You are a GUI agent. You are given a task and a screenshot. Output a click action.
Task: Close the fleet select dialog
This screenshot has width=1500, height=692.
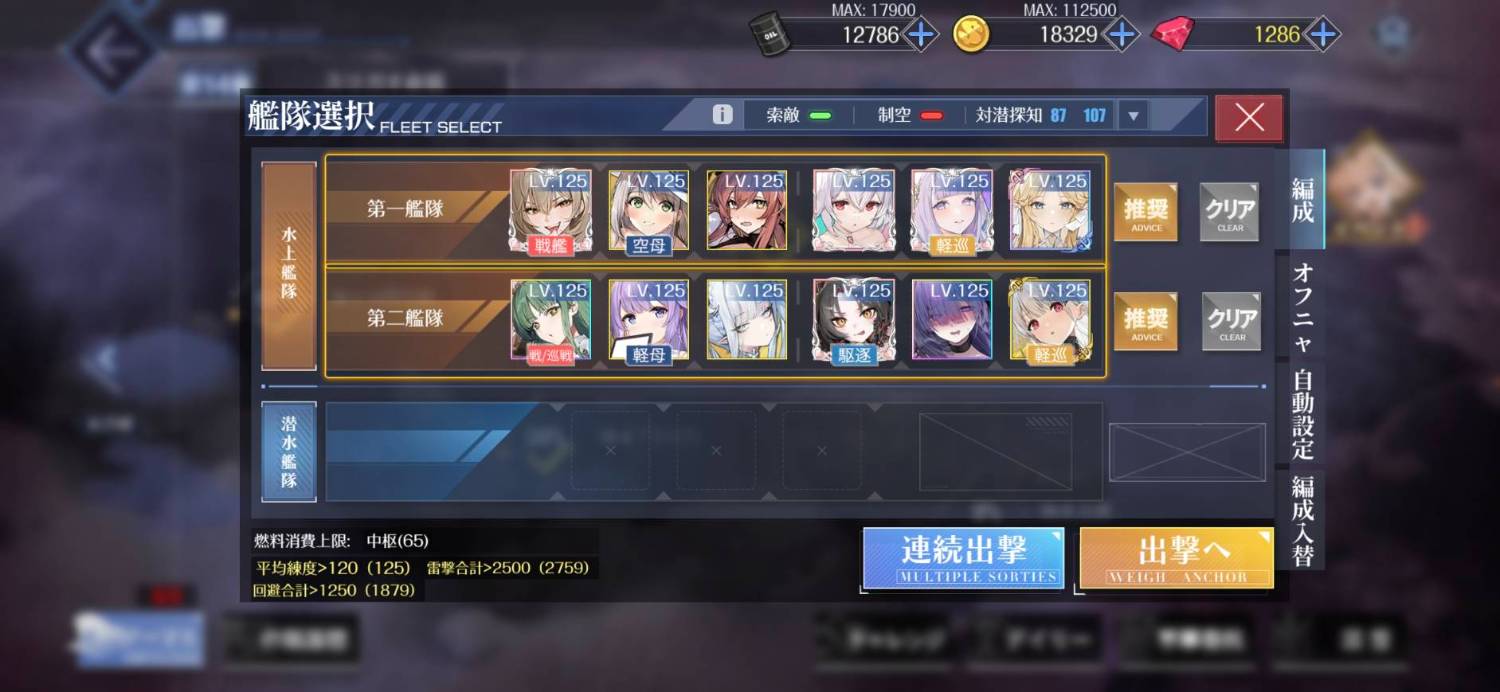[x=1249, y=118]
